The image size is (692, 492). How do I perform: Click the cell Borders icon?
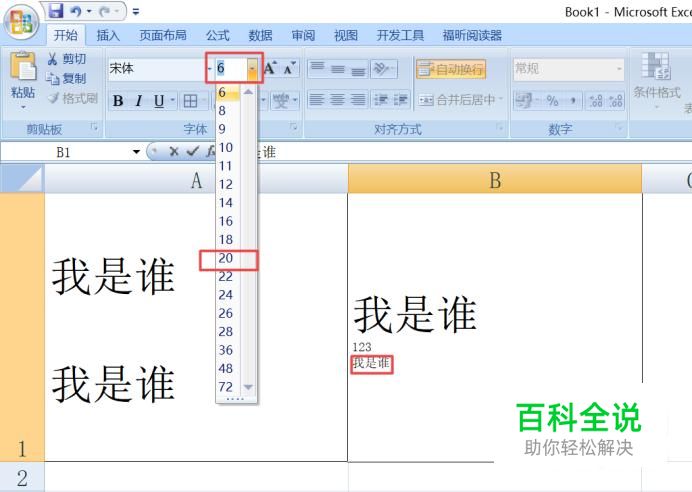click(191, 101)
